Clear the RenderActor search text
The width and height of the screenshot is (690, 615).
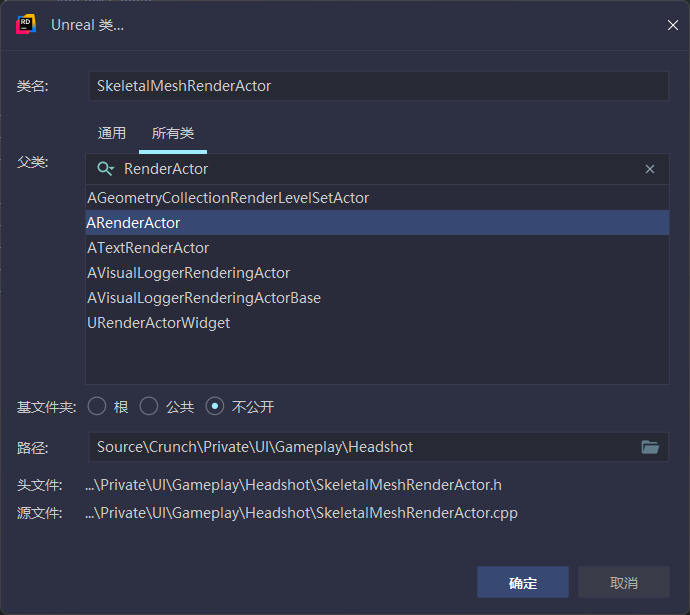tap(650, 169)
